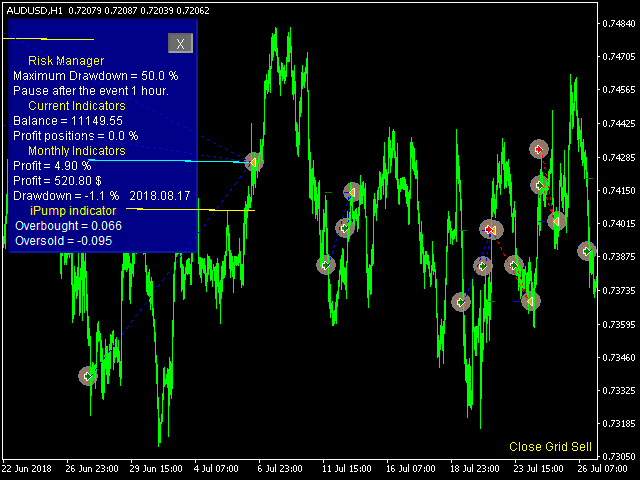Click the Profit = 4.90 % line
Image resolution: width=640 pixels, height=480 pixels.
(x=52, y=166)
